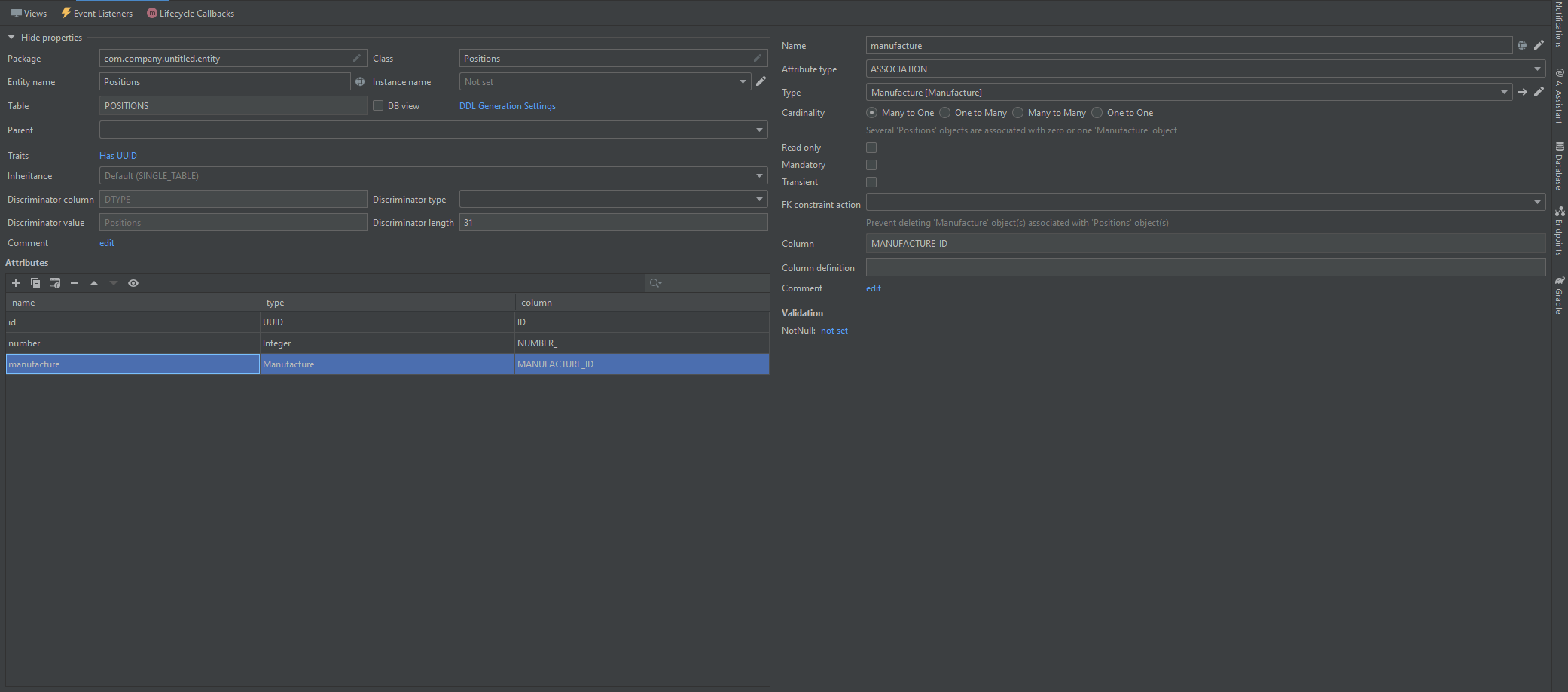This screenshot has height=692, width=1568.
Task: Move the attribute up with the arrow icon
Action: pos(94,283)
